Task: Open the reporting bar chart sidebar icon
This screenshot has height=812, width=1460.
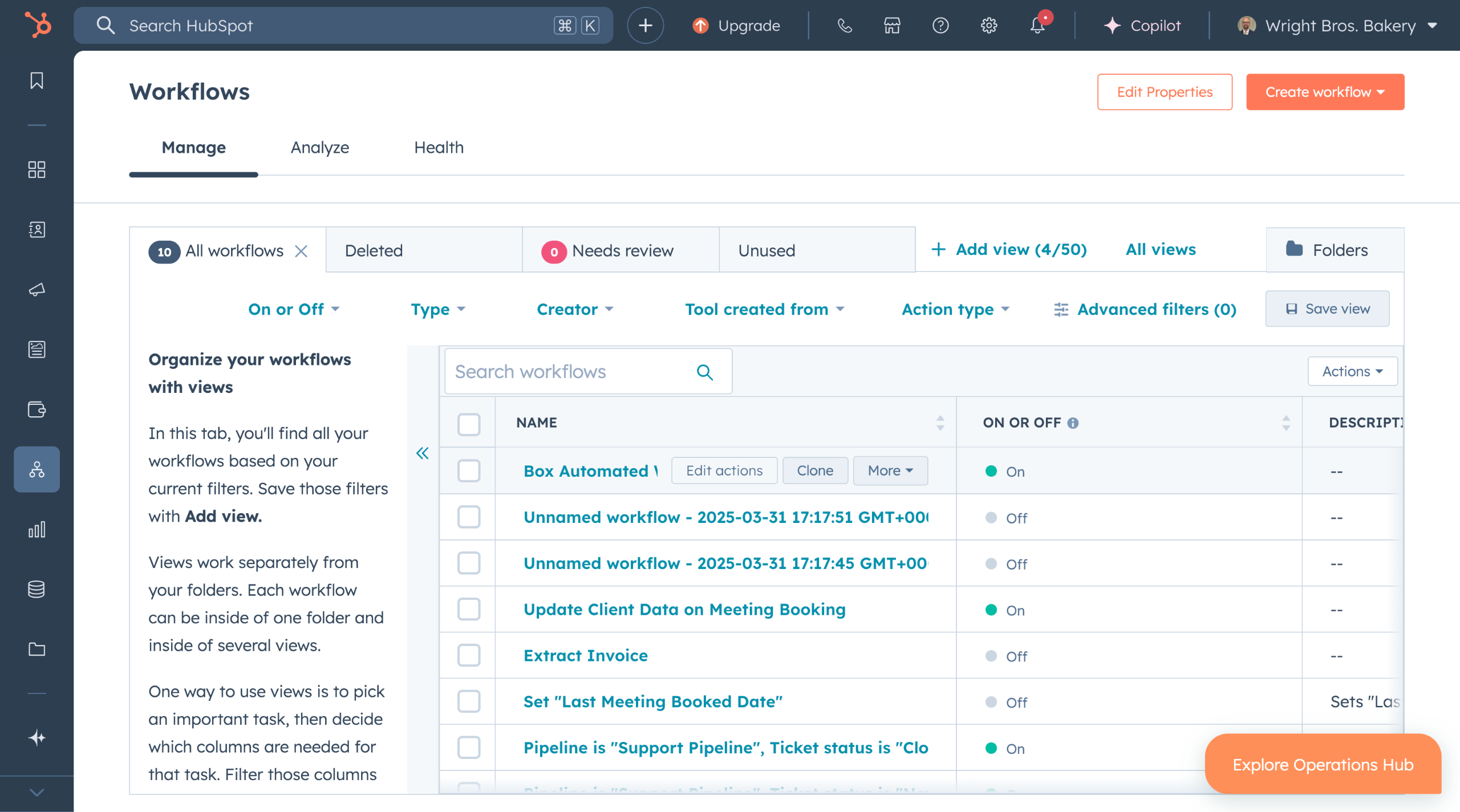Action: coord(36,529)
